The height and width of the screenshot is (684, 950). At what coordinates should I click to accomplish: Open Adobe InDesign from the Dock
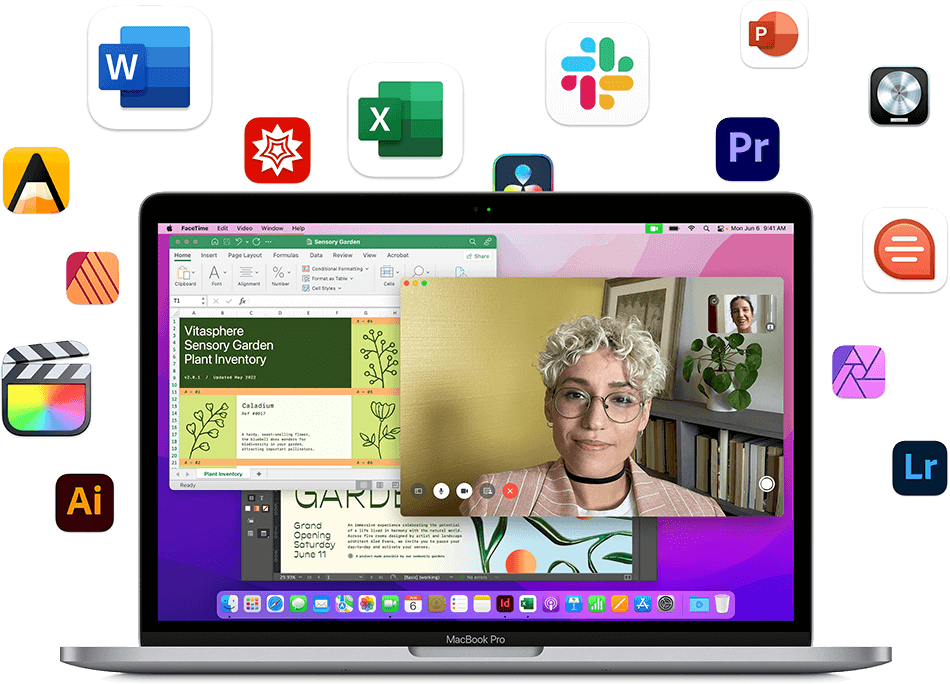tap(505, 604)
